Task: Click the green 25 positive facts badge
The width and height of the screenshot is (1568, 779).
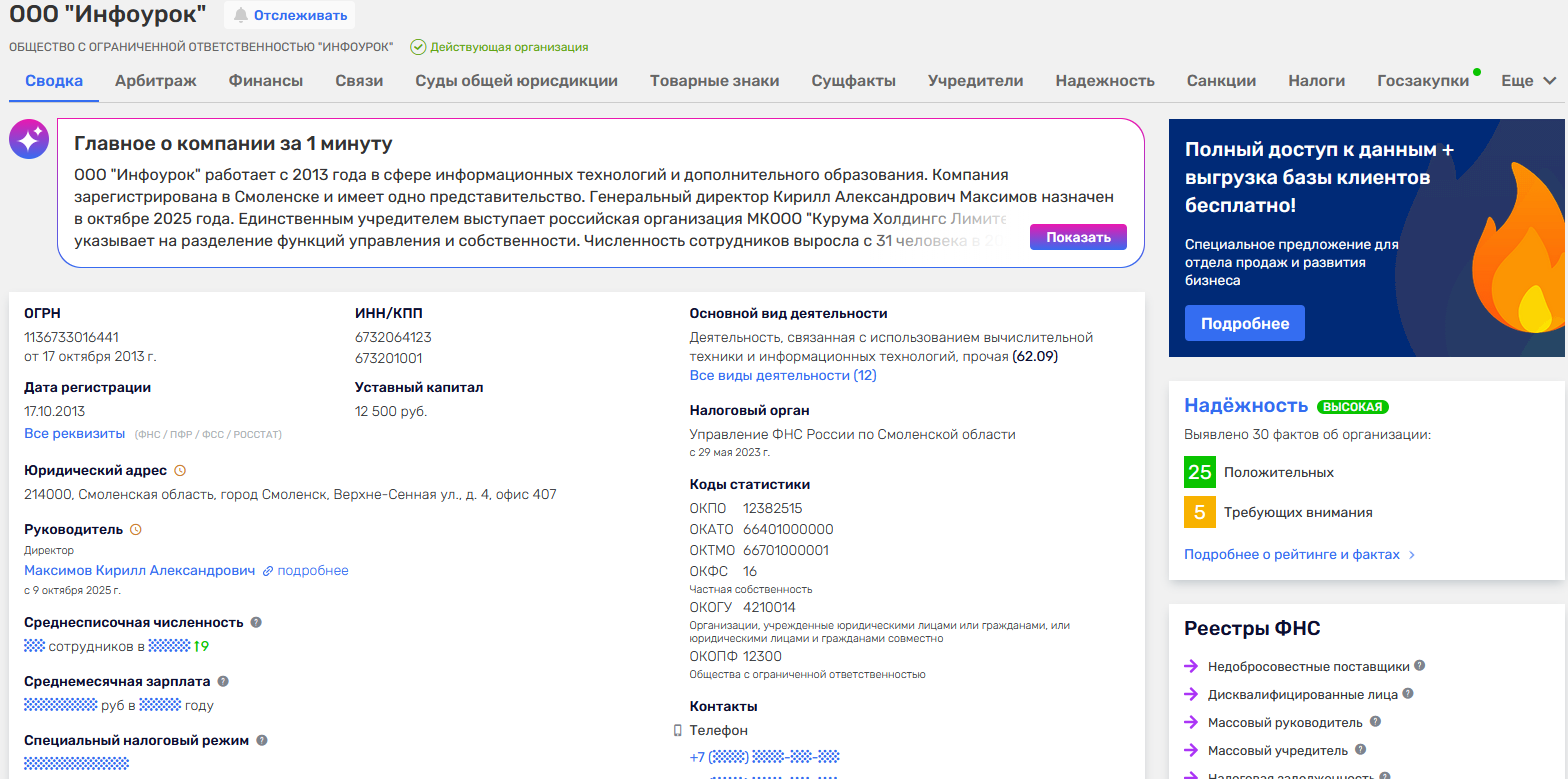Action: [1200, 472]
